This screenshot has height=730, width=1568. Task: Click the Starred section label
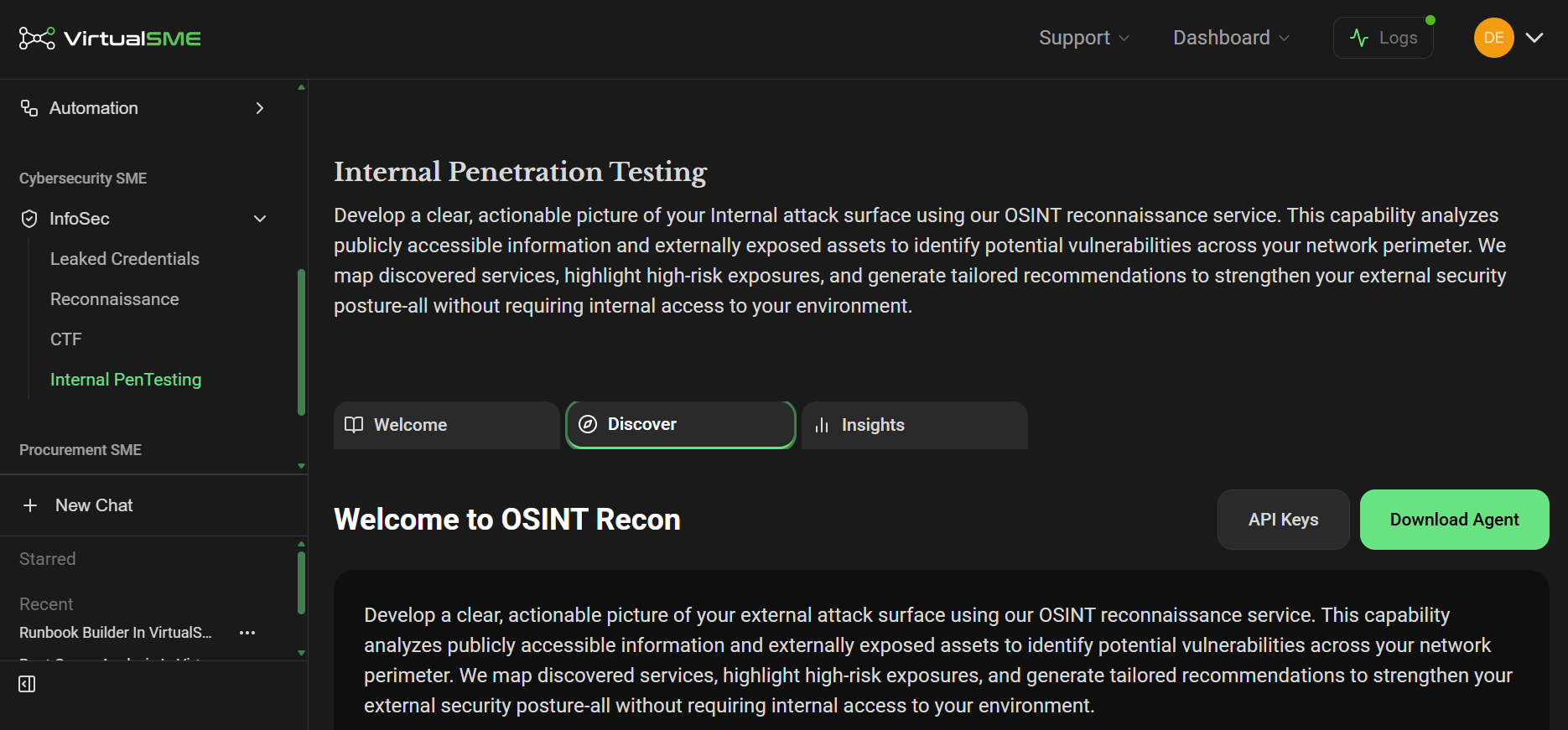click(48, 559)
